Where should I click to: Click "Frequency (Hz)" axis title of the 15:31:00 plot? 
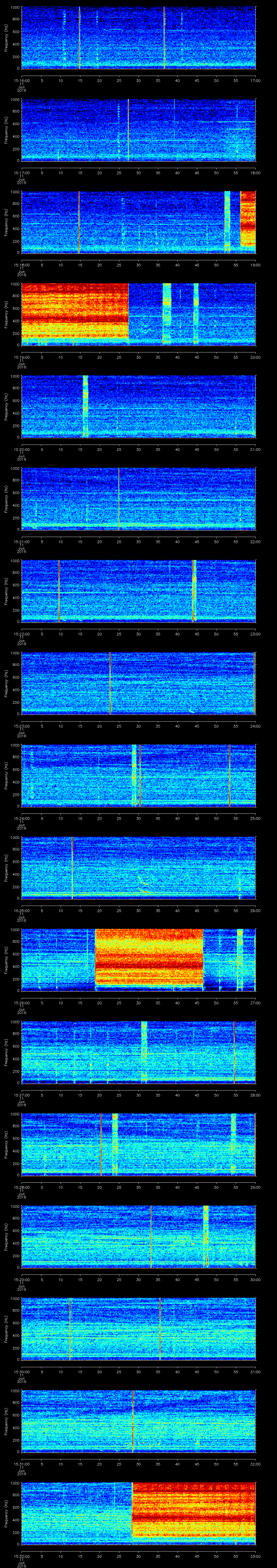point(6,1421)
